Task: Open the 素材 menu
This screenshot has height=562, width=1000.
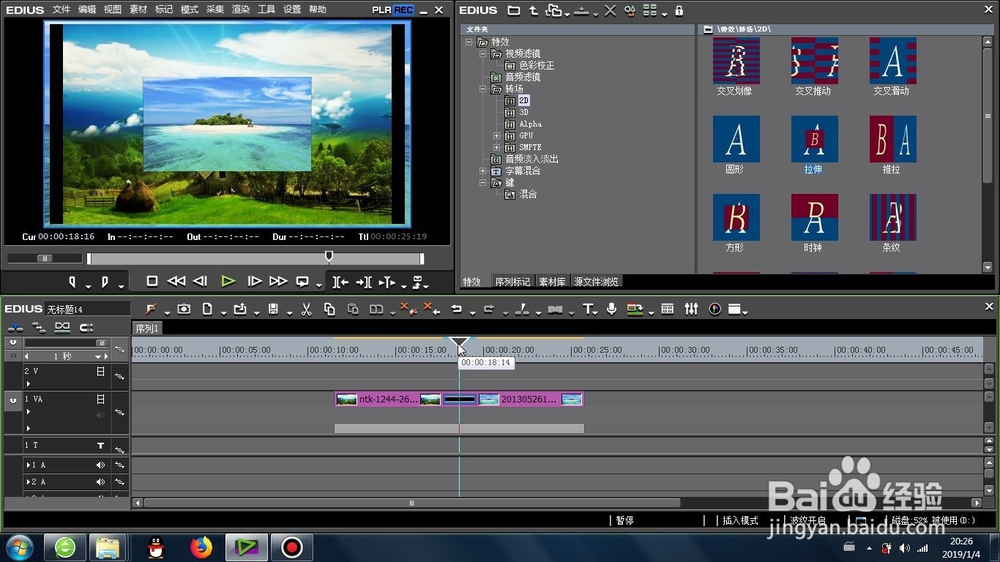Action: [x=138, y=10]
